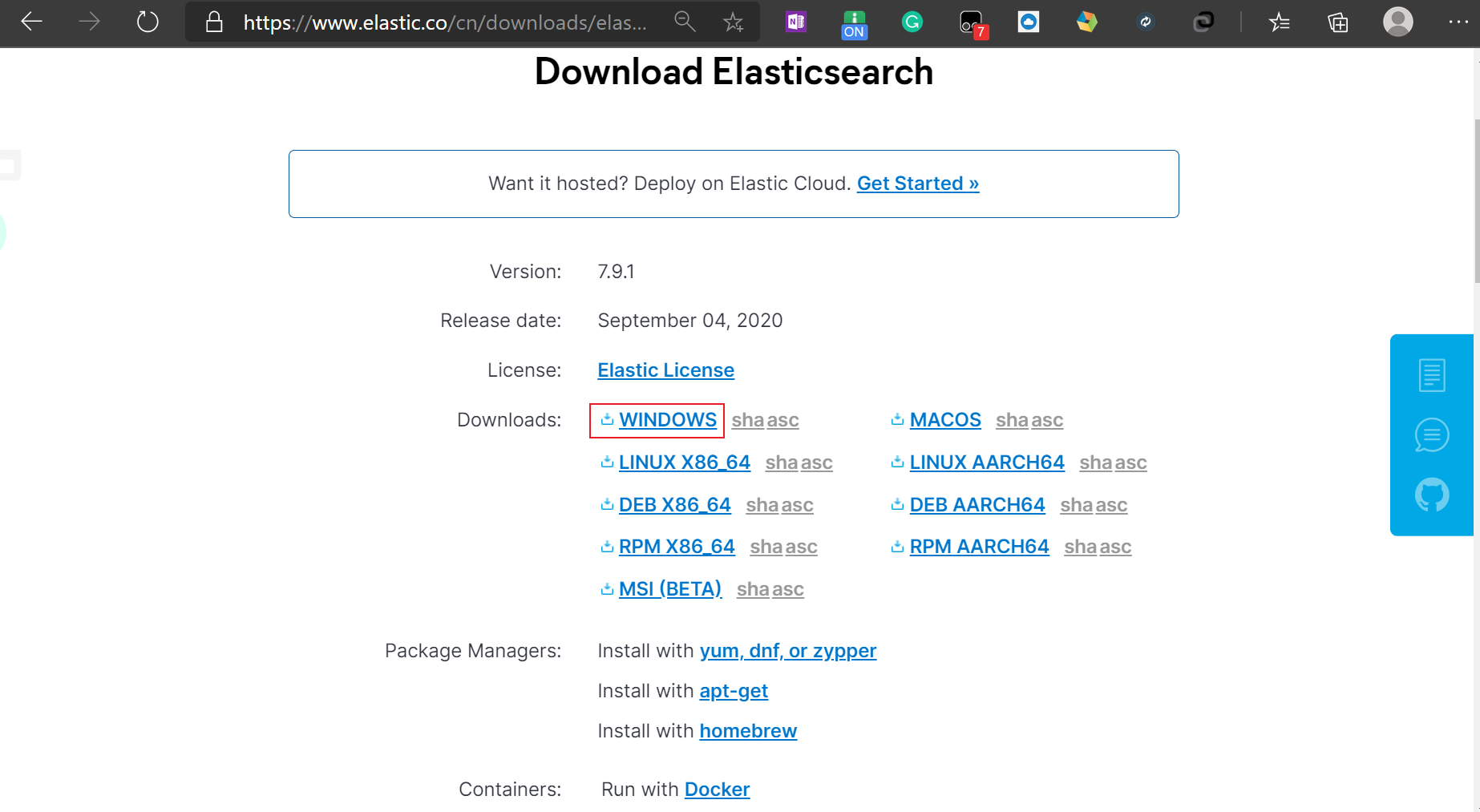Download the RPM AARCH64 package

[979, 547]
